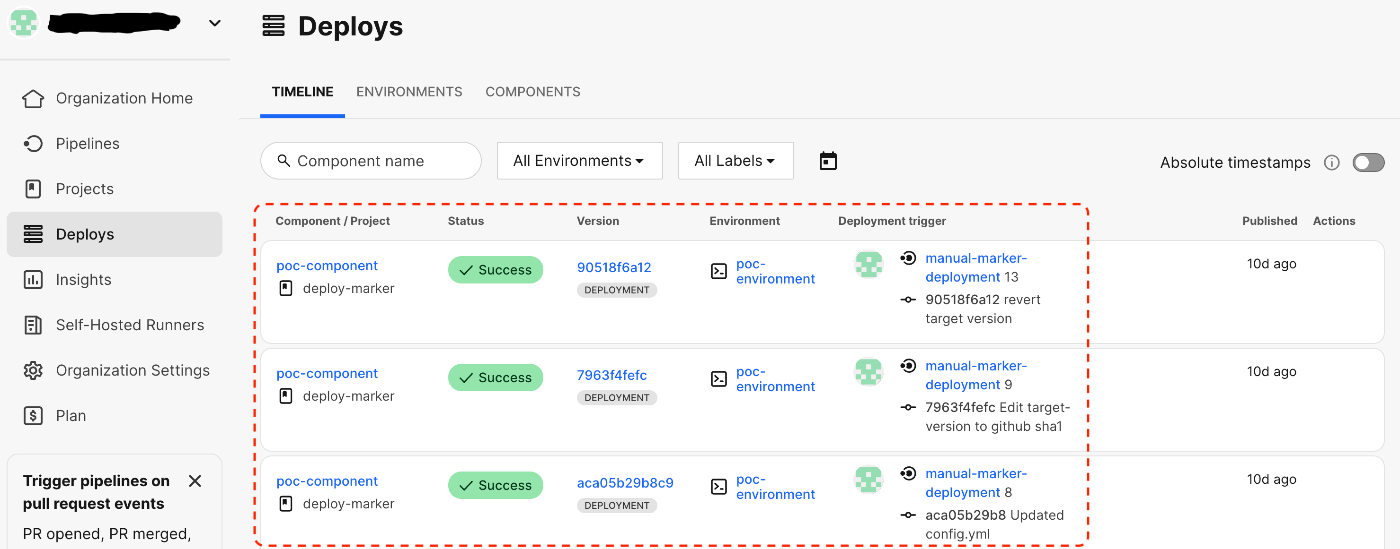The width and height of the screenshot is (1400, 549).
Task: Click the organization avatar at top left
Action: 24,22
